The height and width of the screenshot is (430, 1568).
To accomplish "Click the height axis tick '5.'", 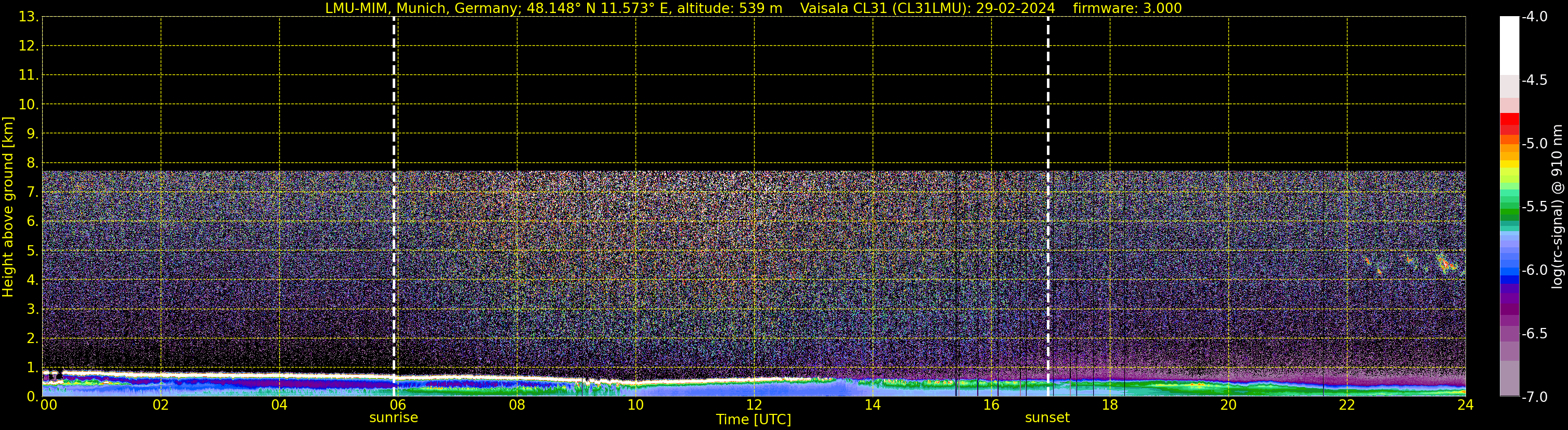I will [x=32, y=250].
